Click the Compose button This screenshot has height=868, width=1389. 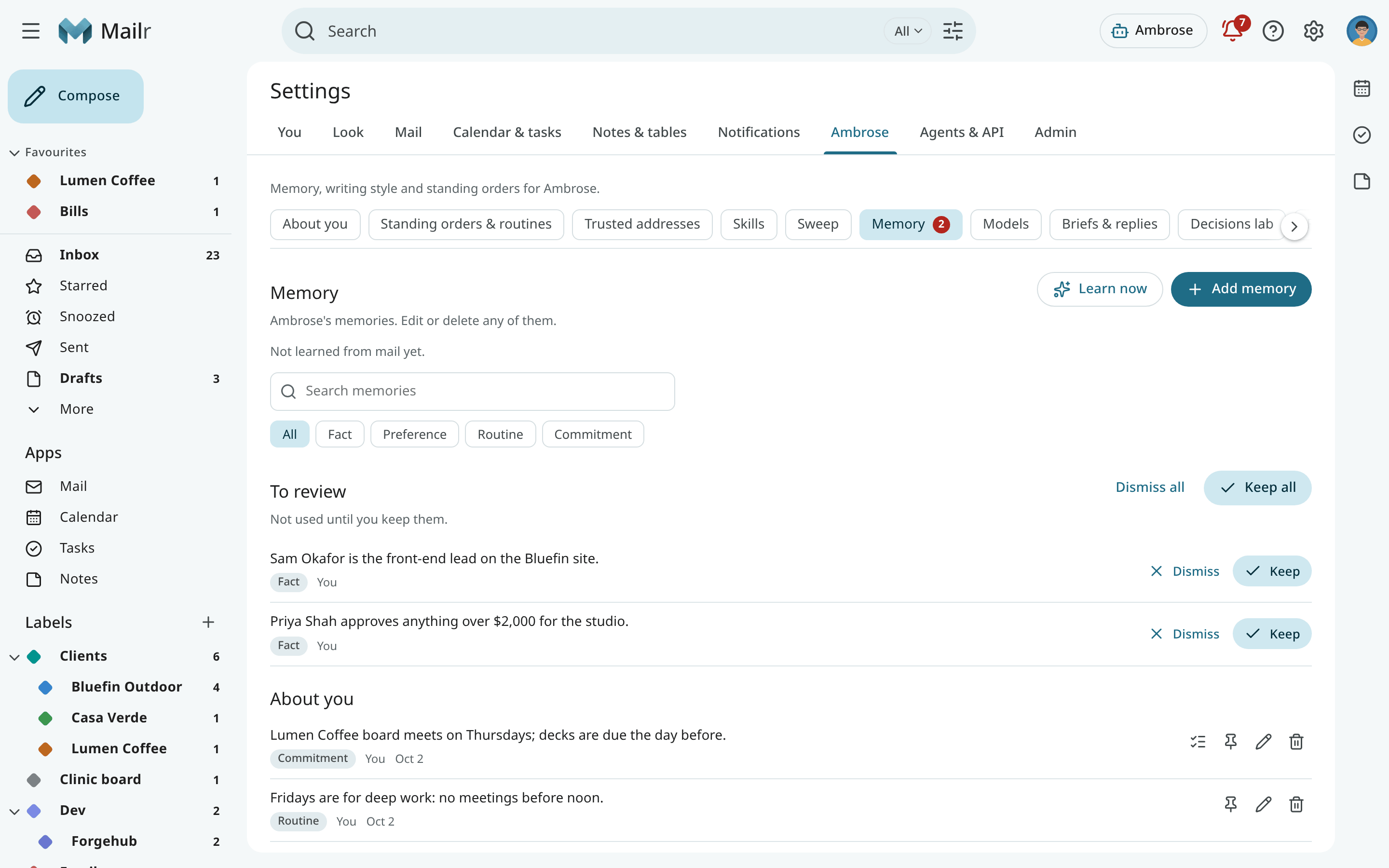pos(76,96)
